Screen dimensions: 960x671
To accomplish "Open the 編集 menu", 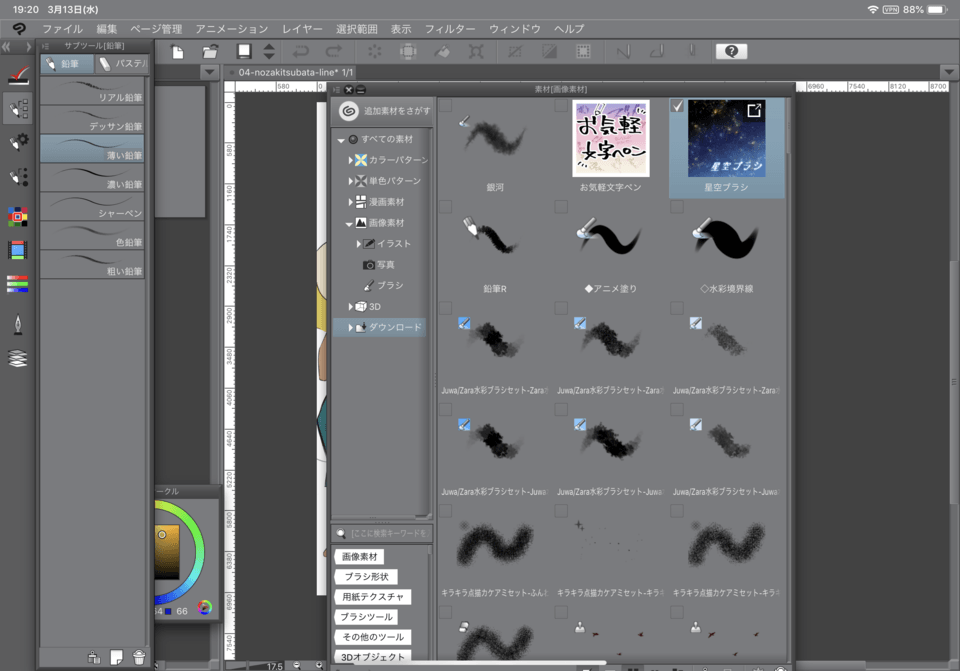I will pyautogui.click(x=107, y=29).
